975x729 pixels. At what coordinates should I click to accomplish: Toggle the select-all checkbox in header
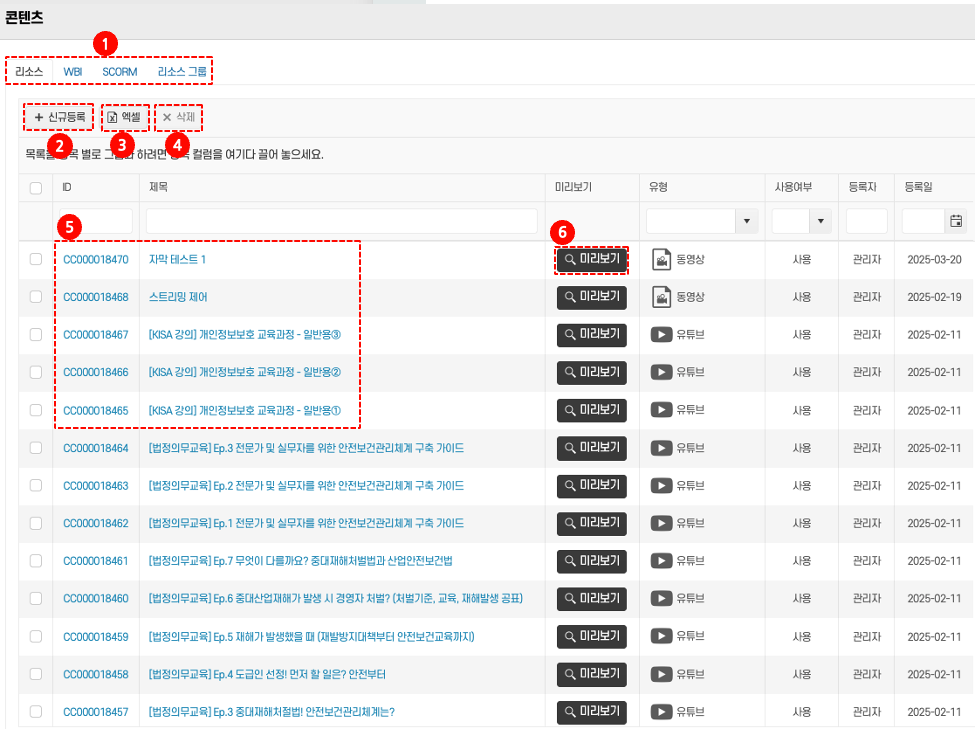tap(36, 187)
